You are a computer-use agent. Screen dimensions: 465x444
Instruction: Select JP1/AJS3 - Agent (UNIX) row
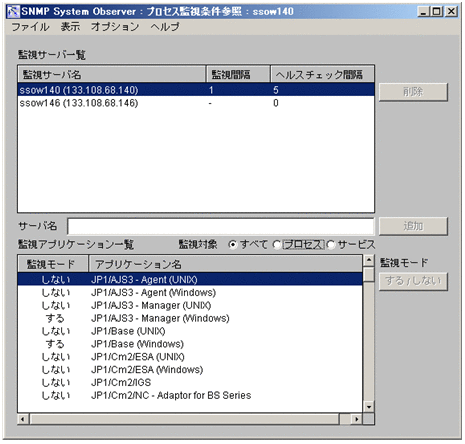pyautogui.click(x=190, y=279)
